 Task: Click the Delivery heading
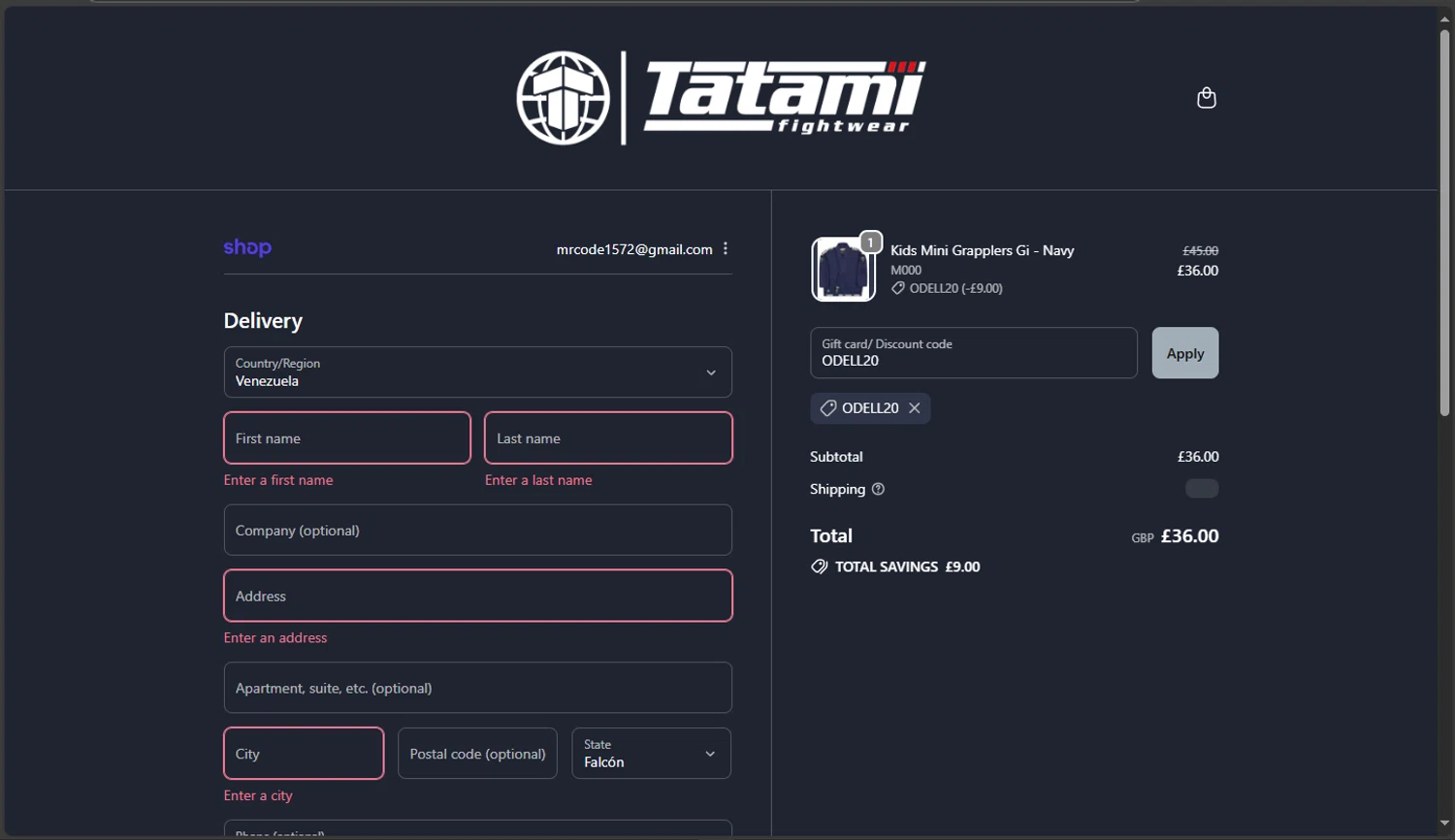tap(263, 321)
